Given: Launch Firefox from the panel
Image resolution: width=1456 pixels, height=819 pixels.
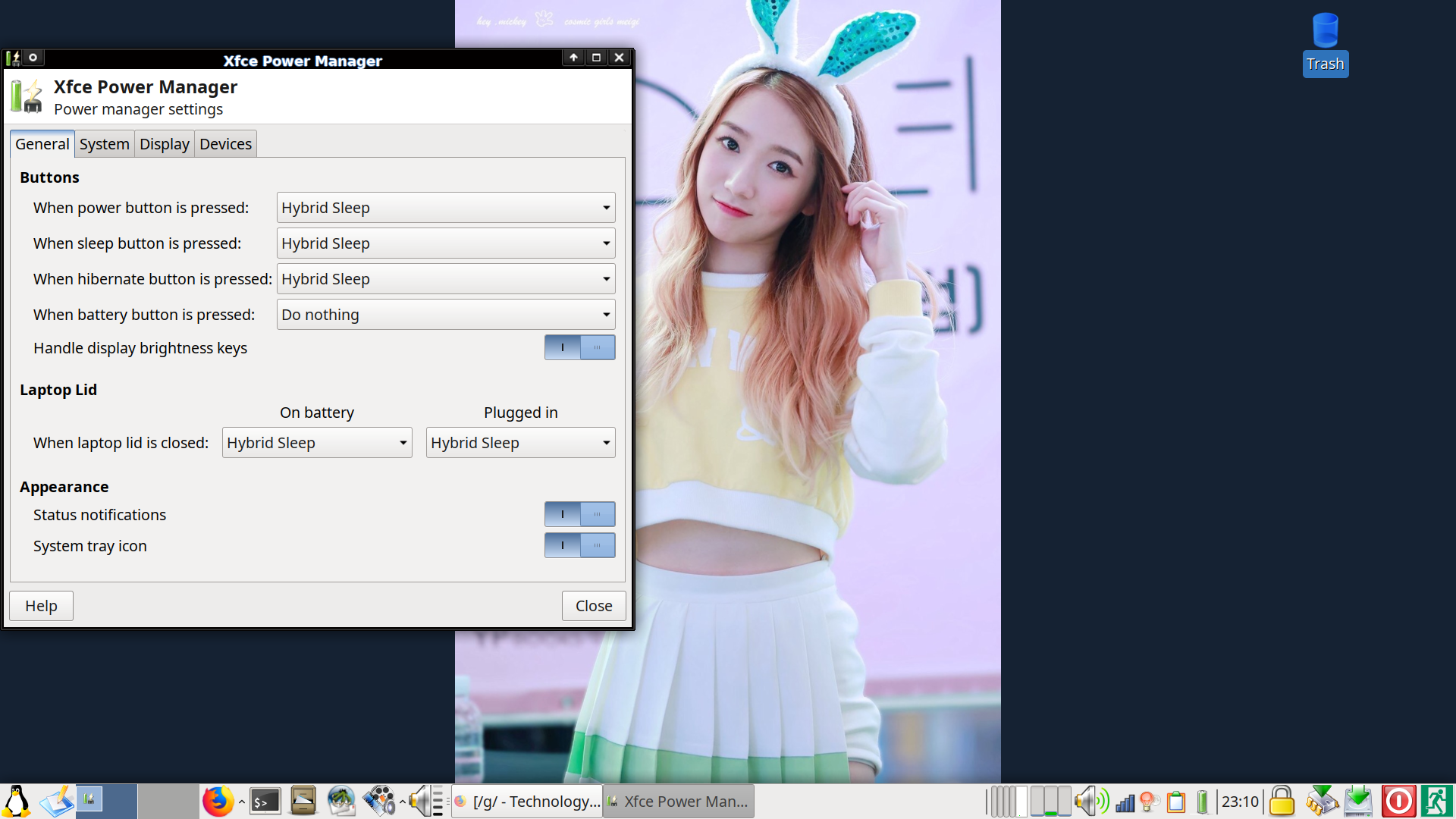Looking at the screenshot, I should pyautogui.click(x=218, y=801).
